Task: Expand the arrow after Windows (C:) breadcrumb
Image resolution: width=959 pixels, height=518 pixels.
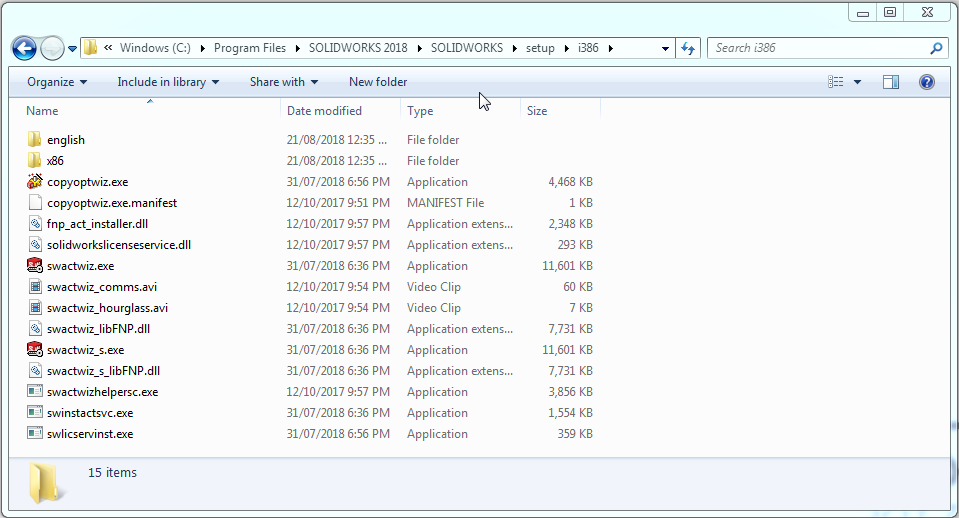Action: click(202, 48)
